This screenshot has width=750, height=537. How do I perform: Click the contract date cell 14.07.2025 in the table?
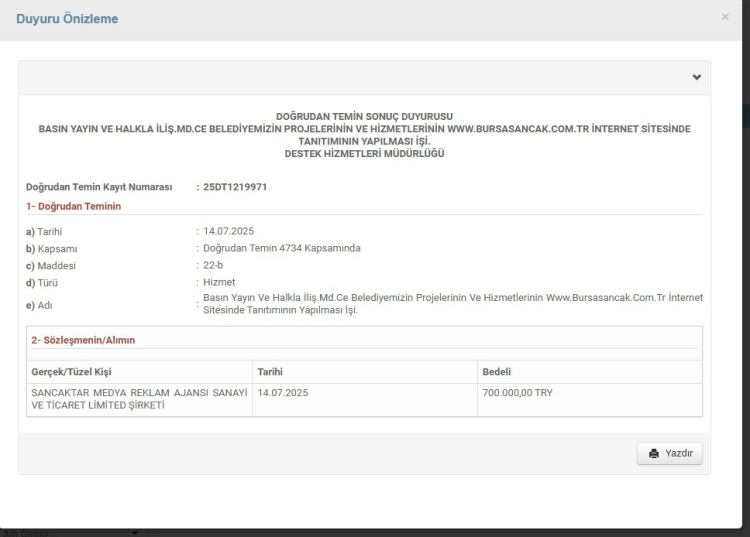[282, 393]
